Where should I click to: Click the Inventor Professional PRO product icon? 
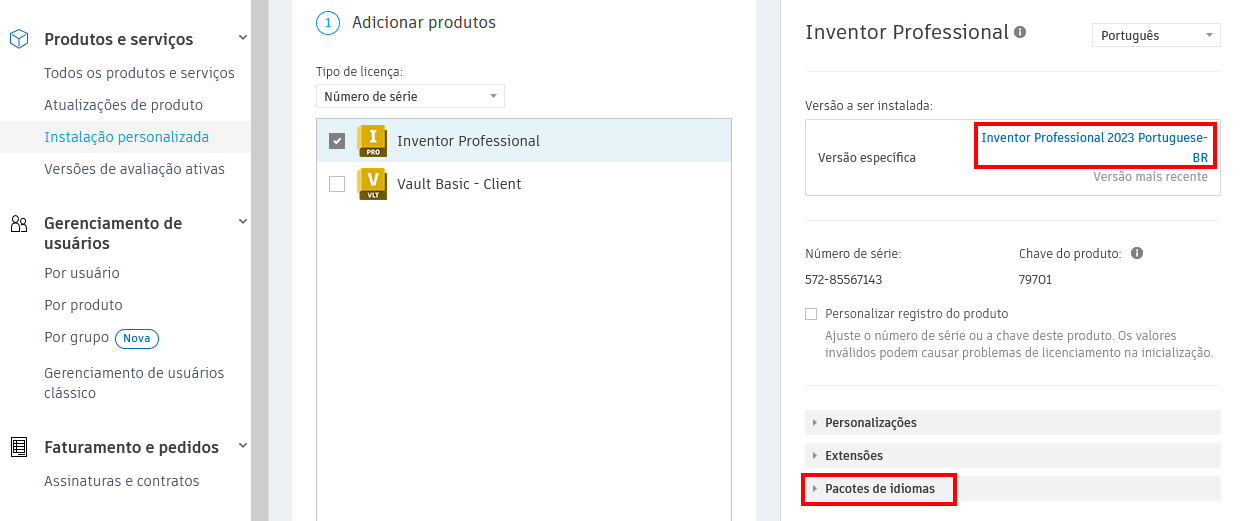(x=372, y=141)
